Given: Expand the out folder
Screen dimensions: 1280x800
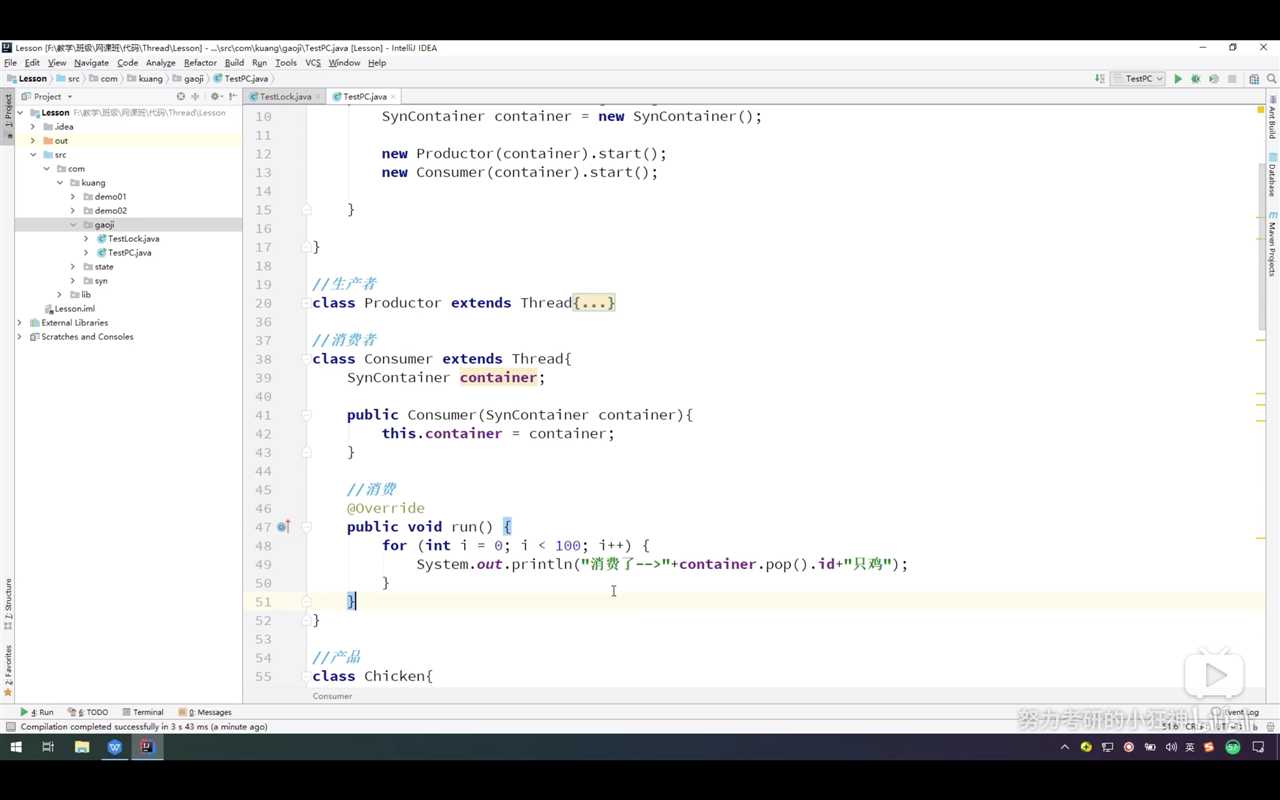Looking at the screenshot, I should coord(33,141).
